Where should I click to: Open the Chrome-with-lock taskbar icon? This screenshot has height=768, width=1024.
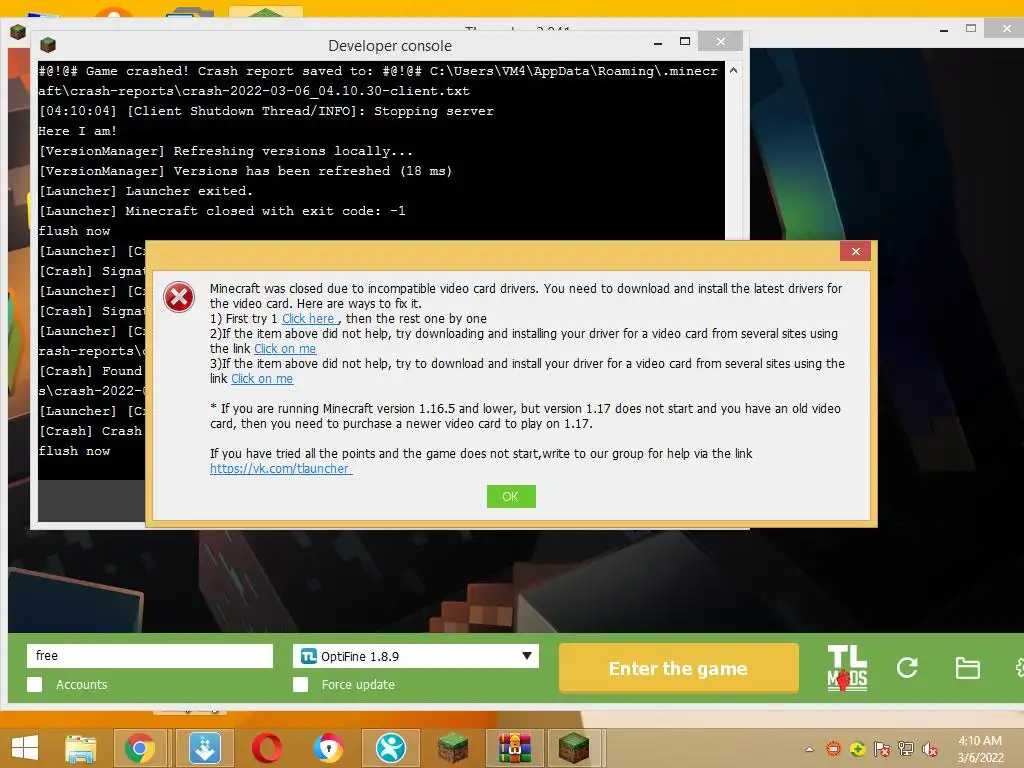tap(328, 748)
